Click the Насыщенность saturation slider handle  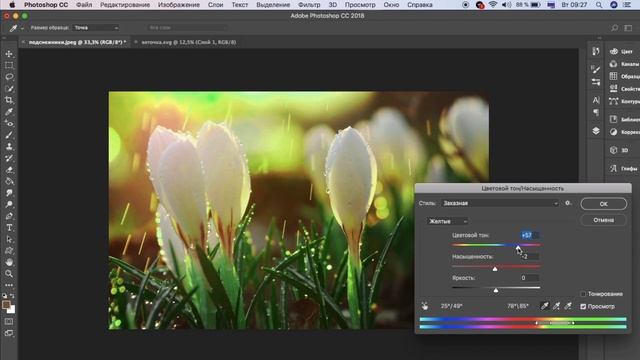pyautogui.click(x=495, y=269)
